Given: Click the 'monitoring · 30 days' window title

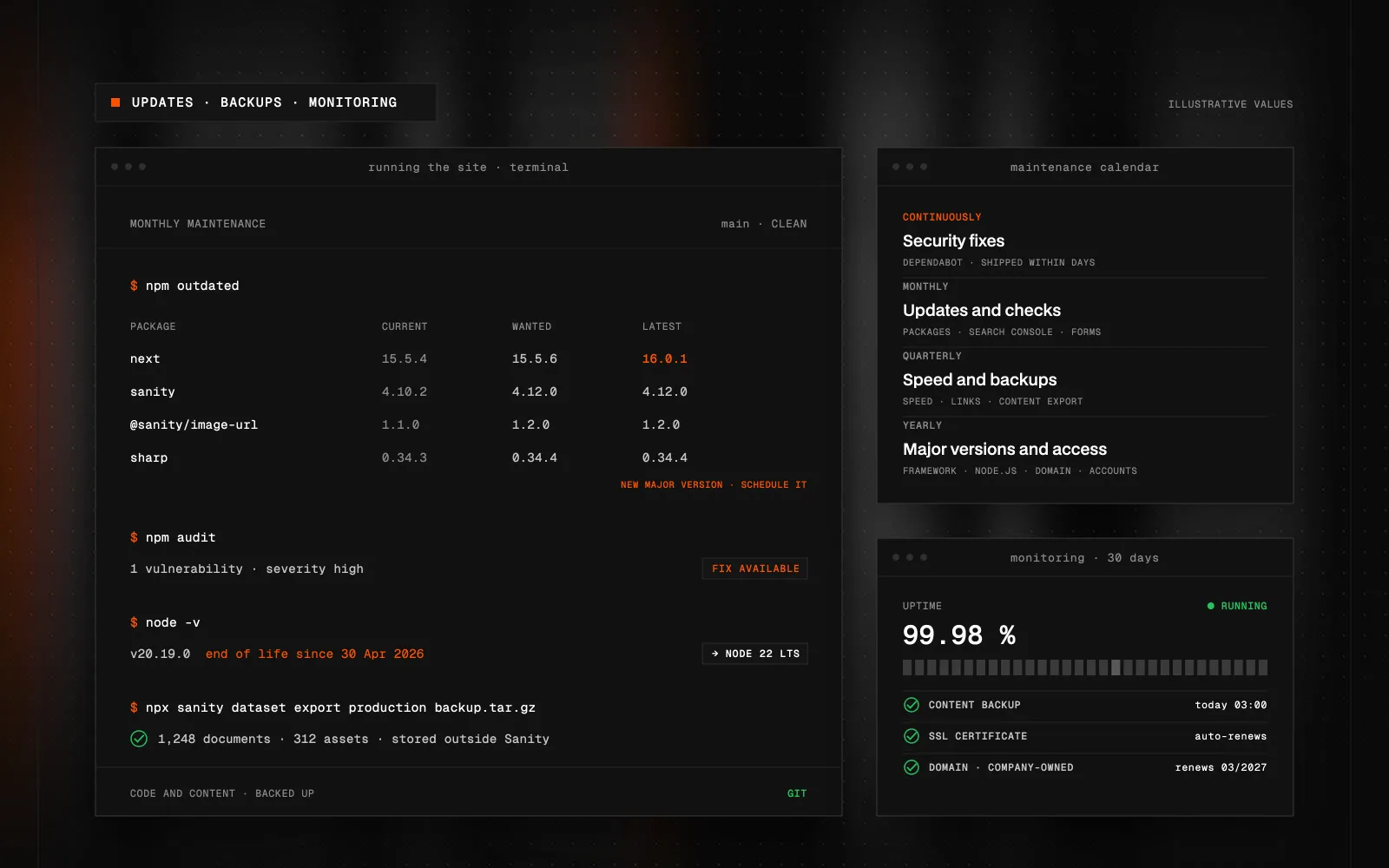Looking at the screenshot, I should click(x=1084, y=557).
